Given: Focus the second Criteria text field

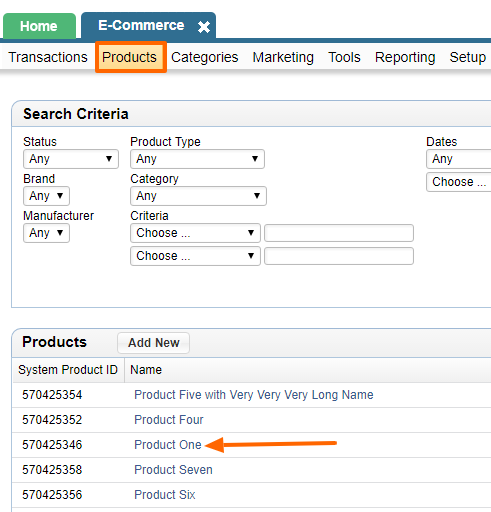Looking at the screenshot, I should click(x=339, y=256).
